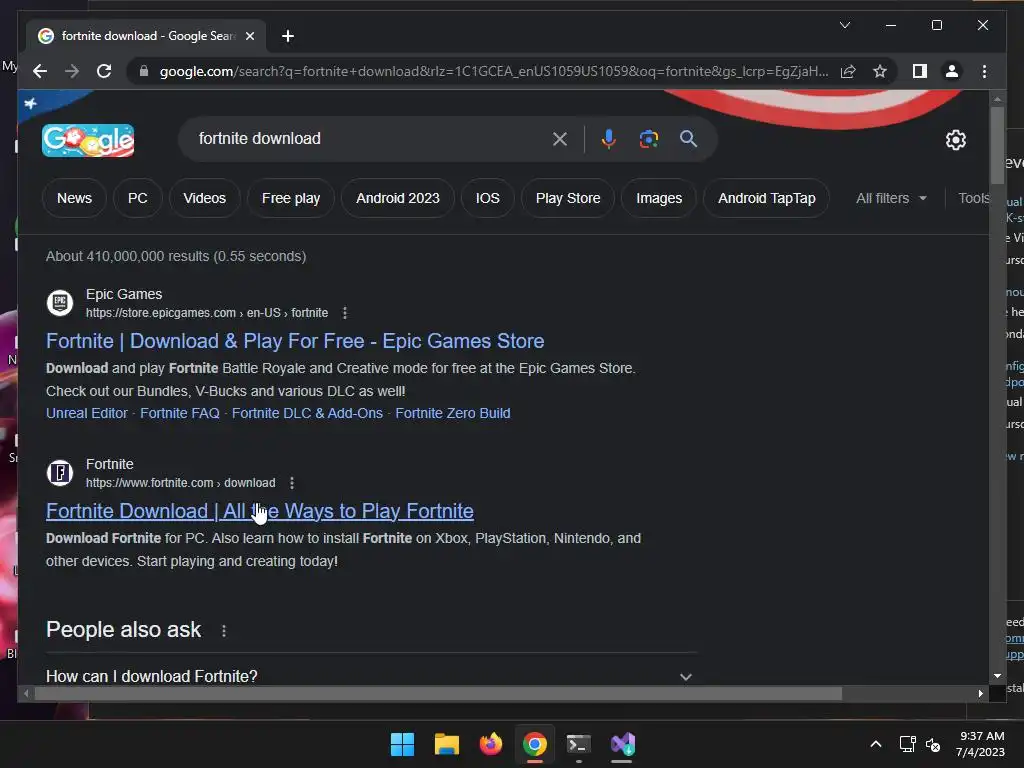Expand How can I download Fortnite question

[x=371, y=676]
